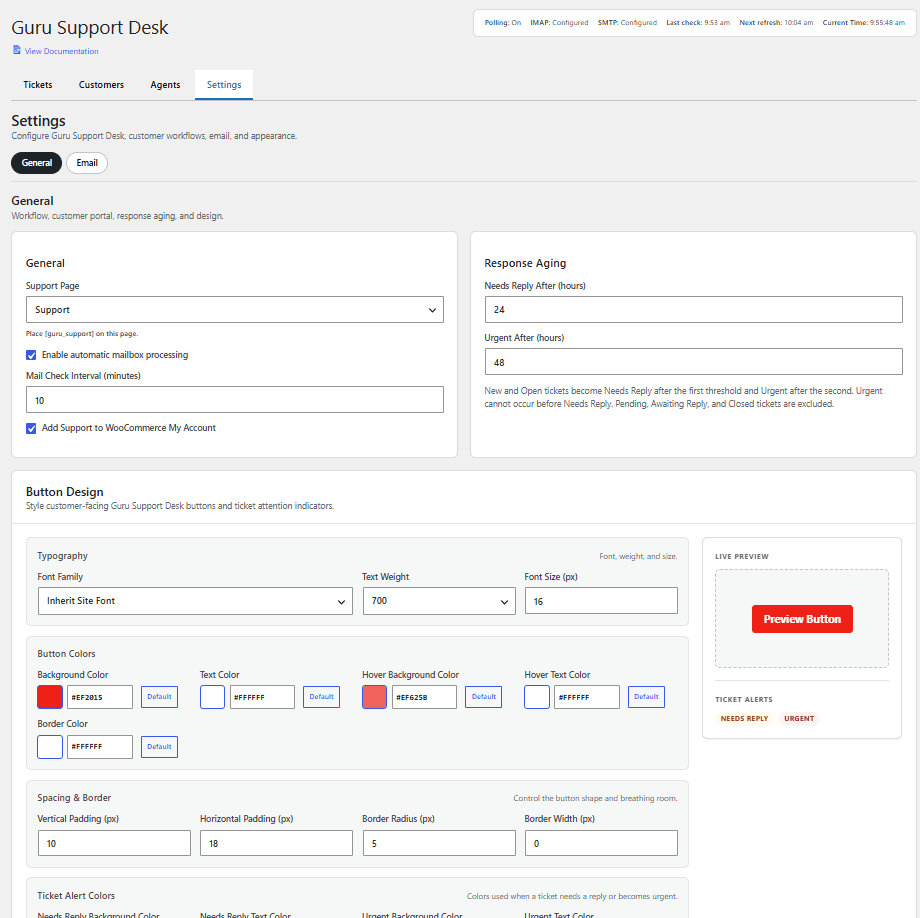
Task: Click the Mail Check Interval field
Action: pos(235,400)
